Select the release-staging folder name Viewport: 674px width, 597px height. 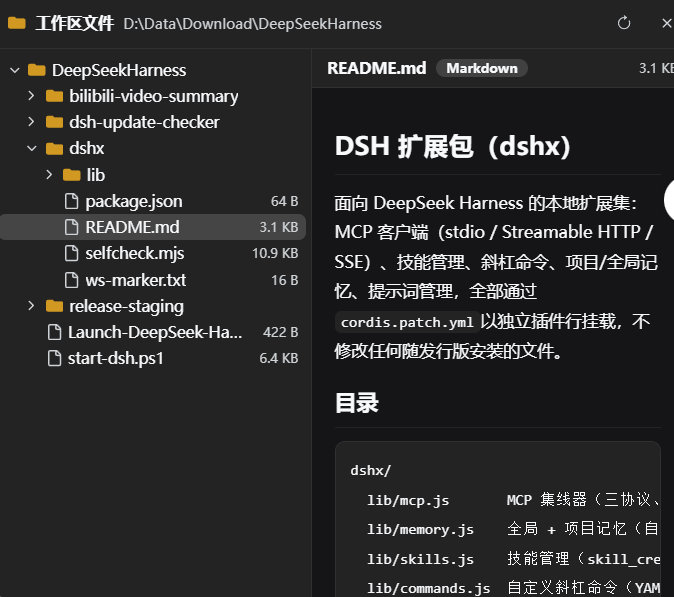[126, 306]
